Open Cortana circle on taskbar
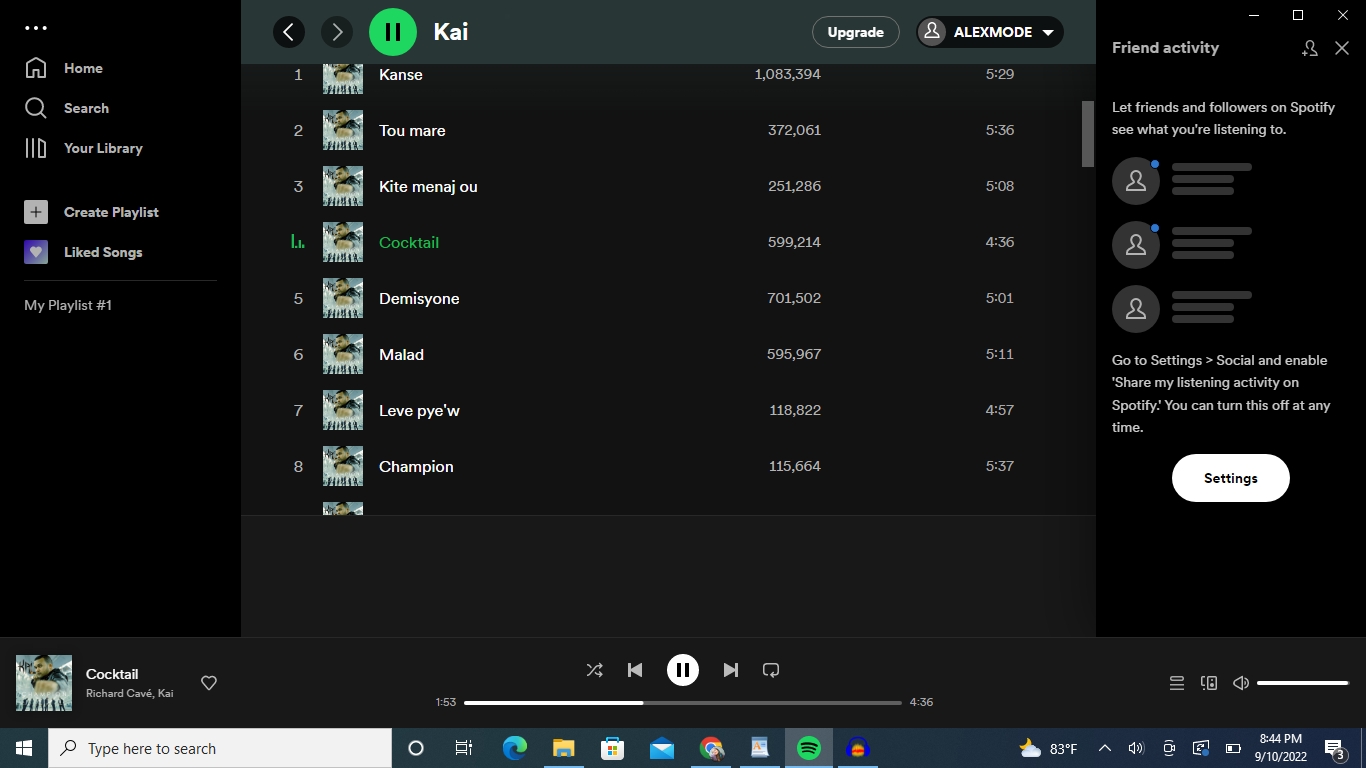Viewport: 1366px width, 768px height. pos(416,748)
